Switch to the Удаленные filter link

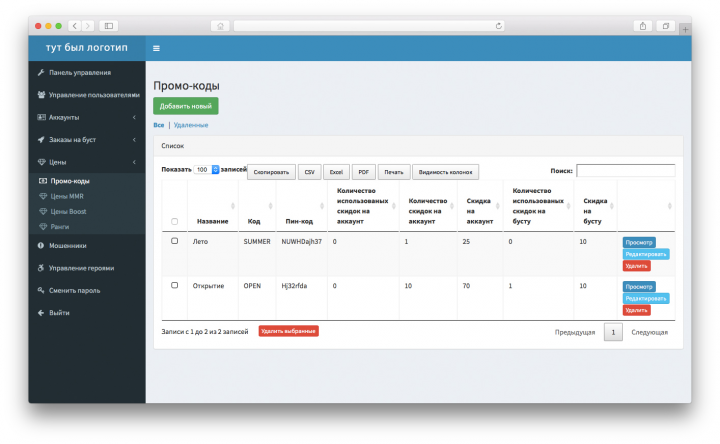pyautogui.click(x=191, y=125)
